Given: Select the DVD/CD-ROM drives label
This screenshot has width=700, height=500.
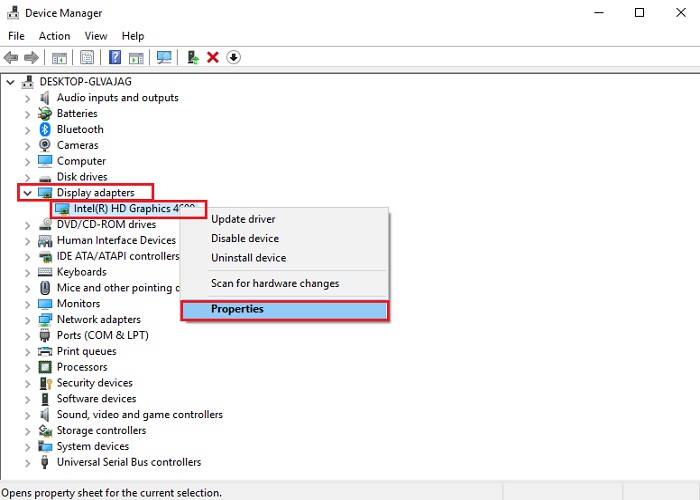Looking at the screenshot, I should 106,224.
